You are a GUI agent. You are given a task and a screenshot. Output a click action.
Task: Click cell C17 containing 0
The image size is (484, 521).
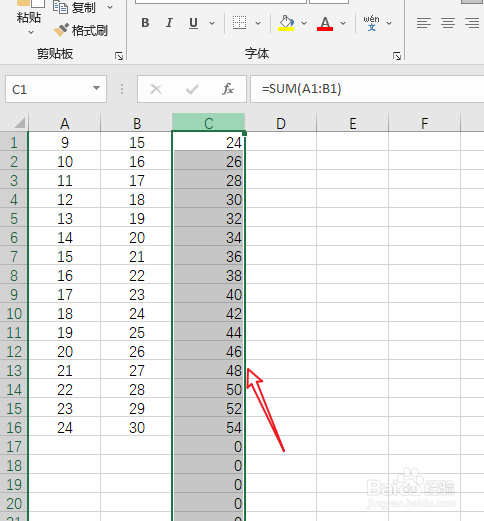[209, 446]
